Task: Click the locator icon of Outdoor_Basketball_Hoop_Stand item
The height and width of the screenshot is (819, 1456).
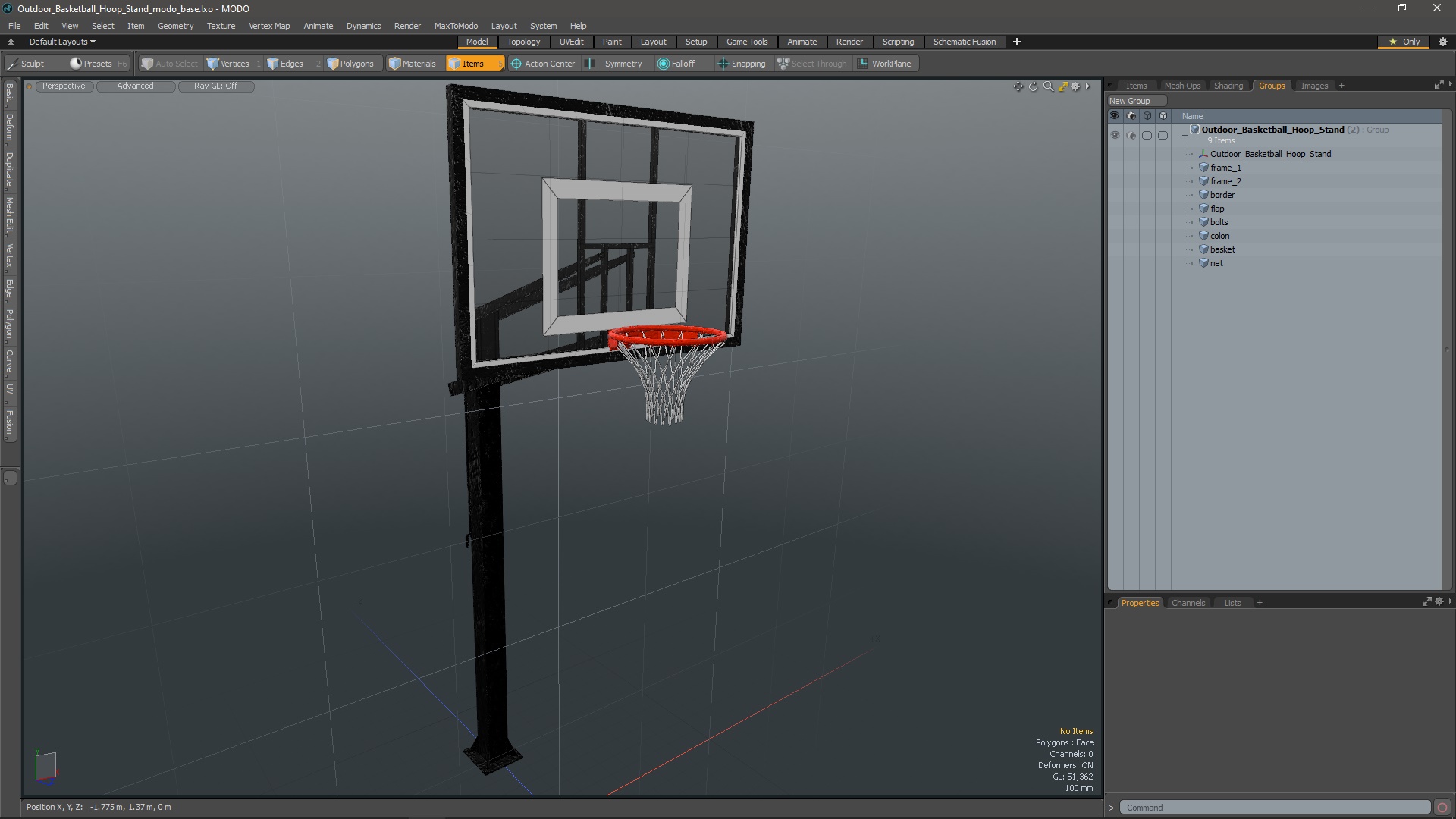Action: 1203,154
